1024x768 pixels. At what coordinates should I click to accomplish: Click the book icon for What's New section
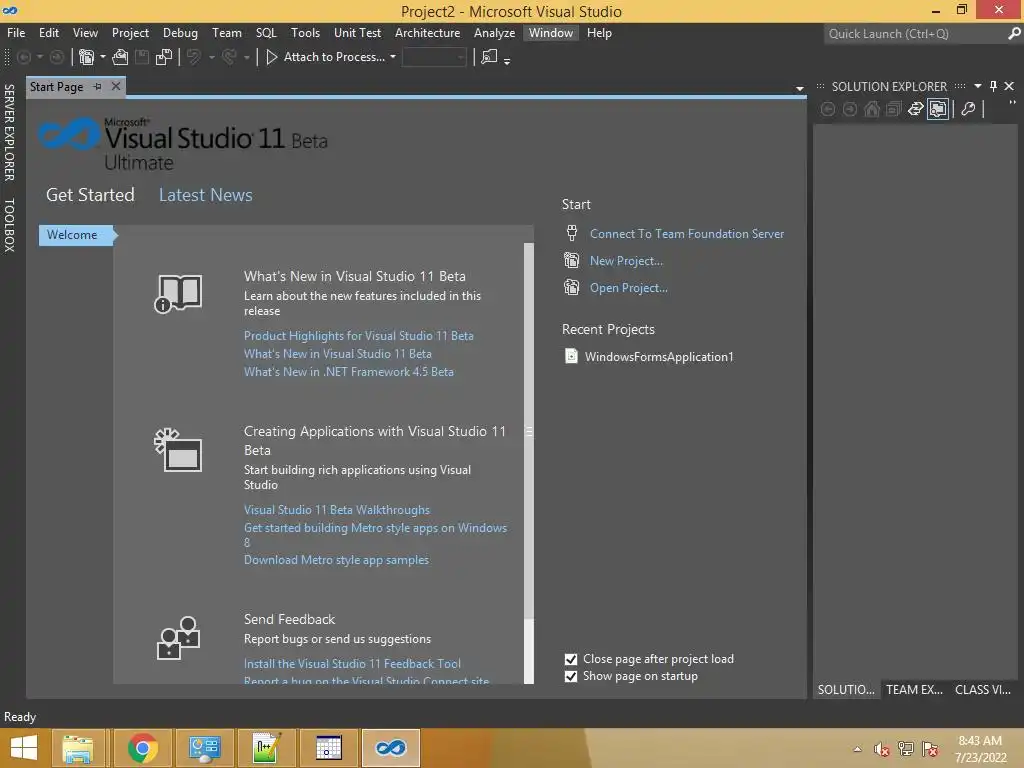178,294
